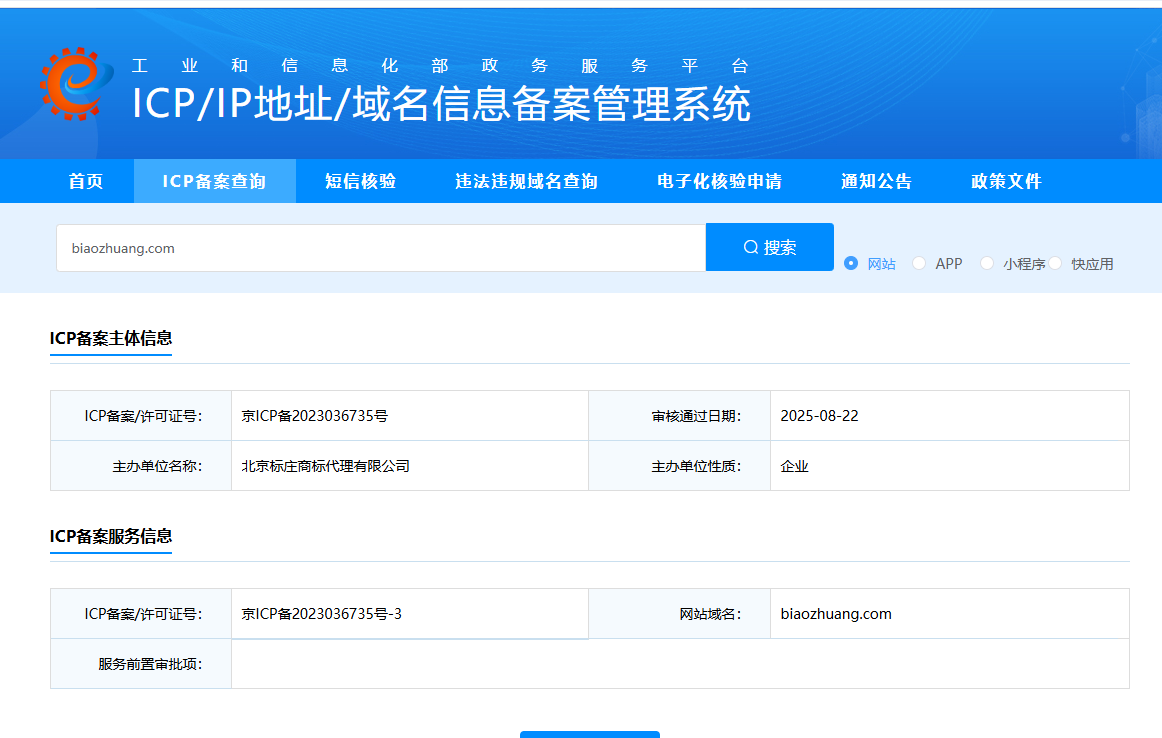Image resolution: width=1162 pixels, height=738 pixels.
Task: Click the MIIT gear logo icon
Action: click(x=77, y=84)
